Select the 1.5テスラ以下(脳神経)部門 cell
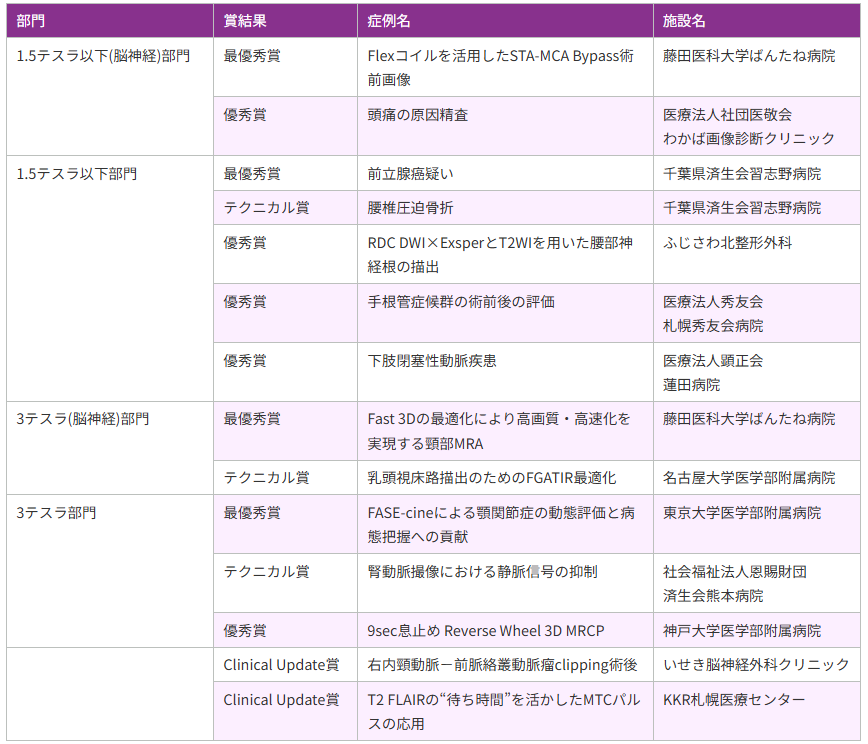This screenshot has height=744, width=868. point(103,56)
